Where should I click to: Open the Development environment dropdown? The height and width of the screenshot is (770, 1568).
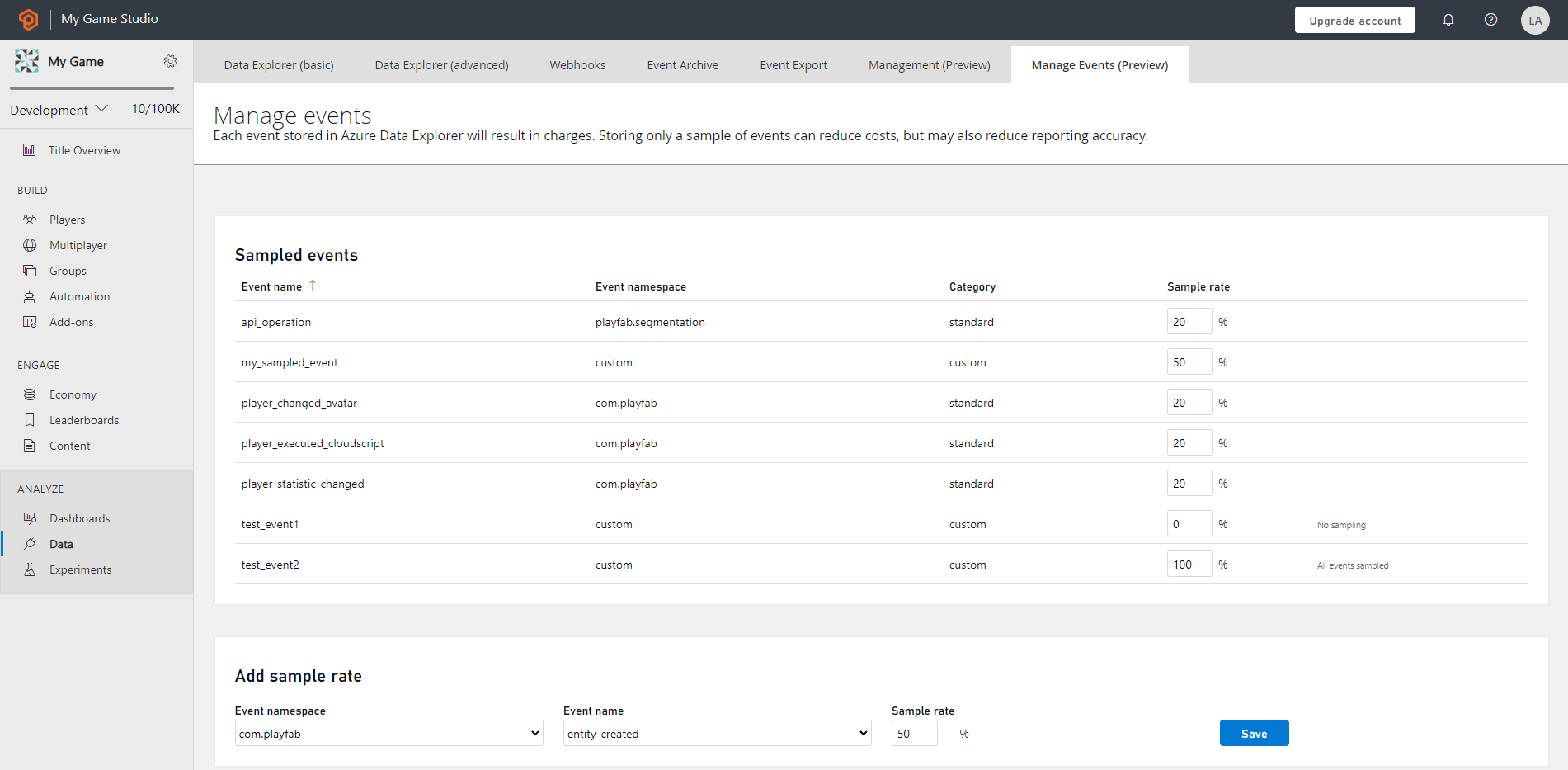click(59, 108)
